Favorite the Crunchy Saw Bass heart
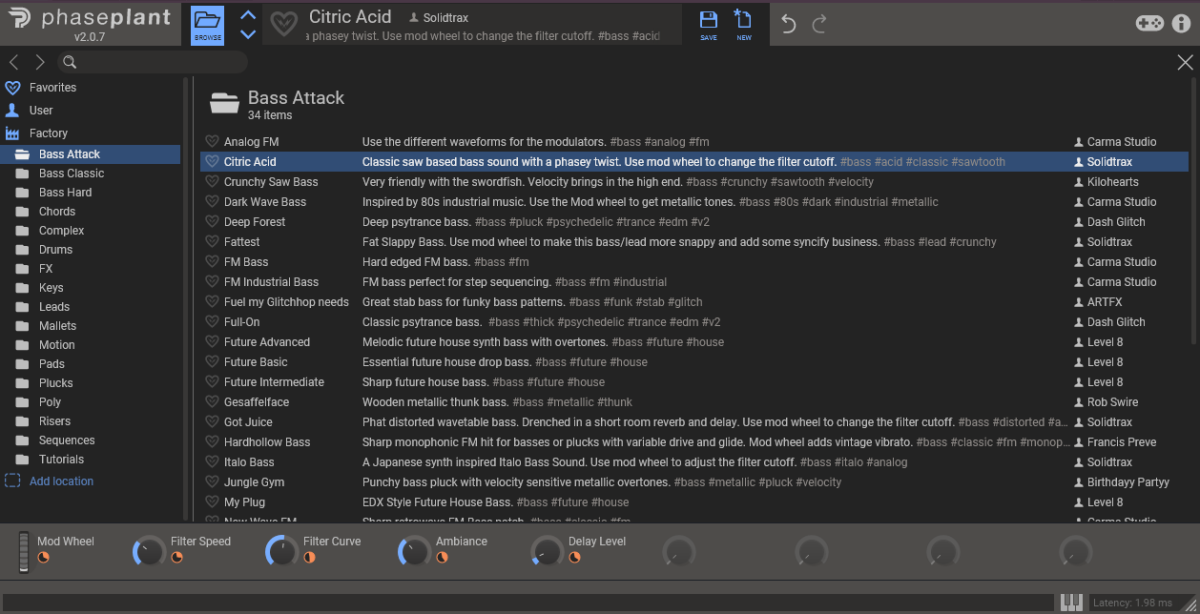This screenshot has width=1200, height=614. (x=212, y=182)
